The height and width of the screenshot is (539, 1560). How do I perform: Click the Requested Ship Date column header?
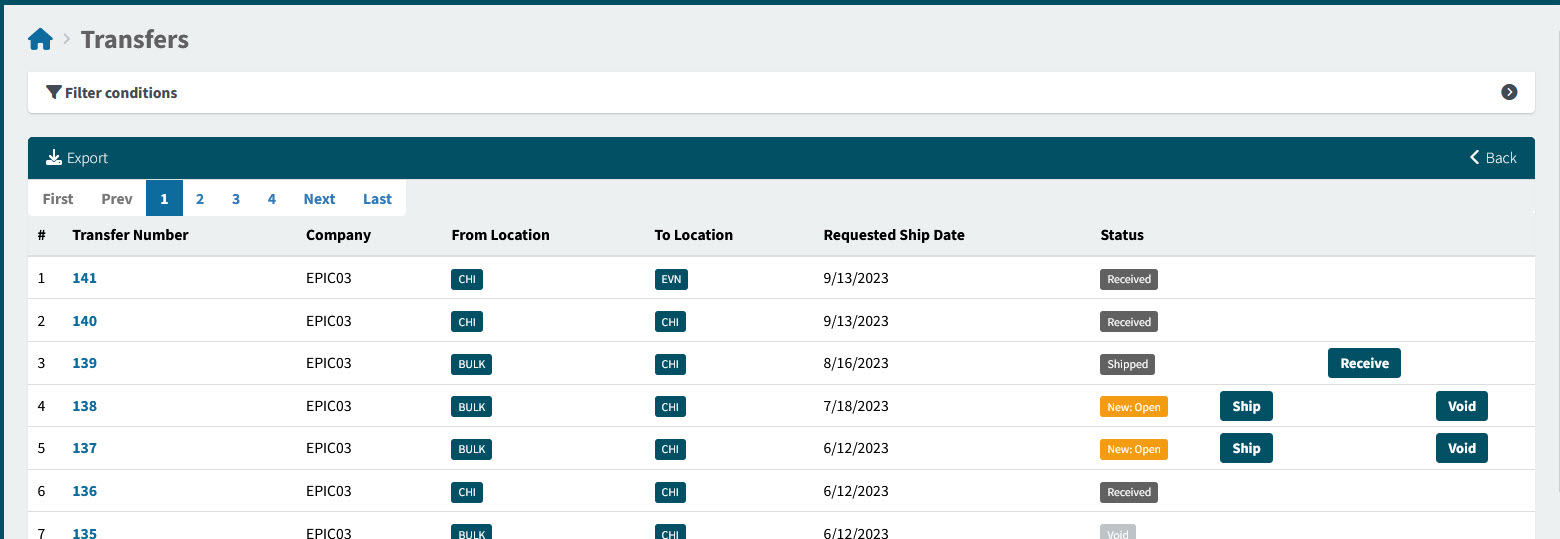pos(893,235)
